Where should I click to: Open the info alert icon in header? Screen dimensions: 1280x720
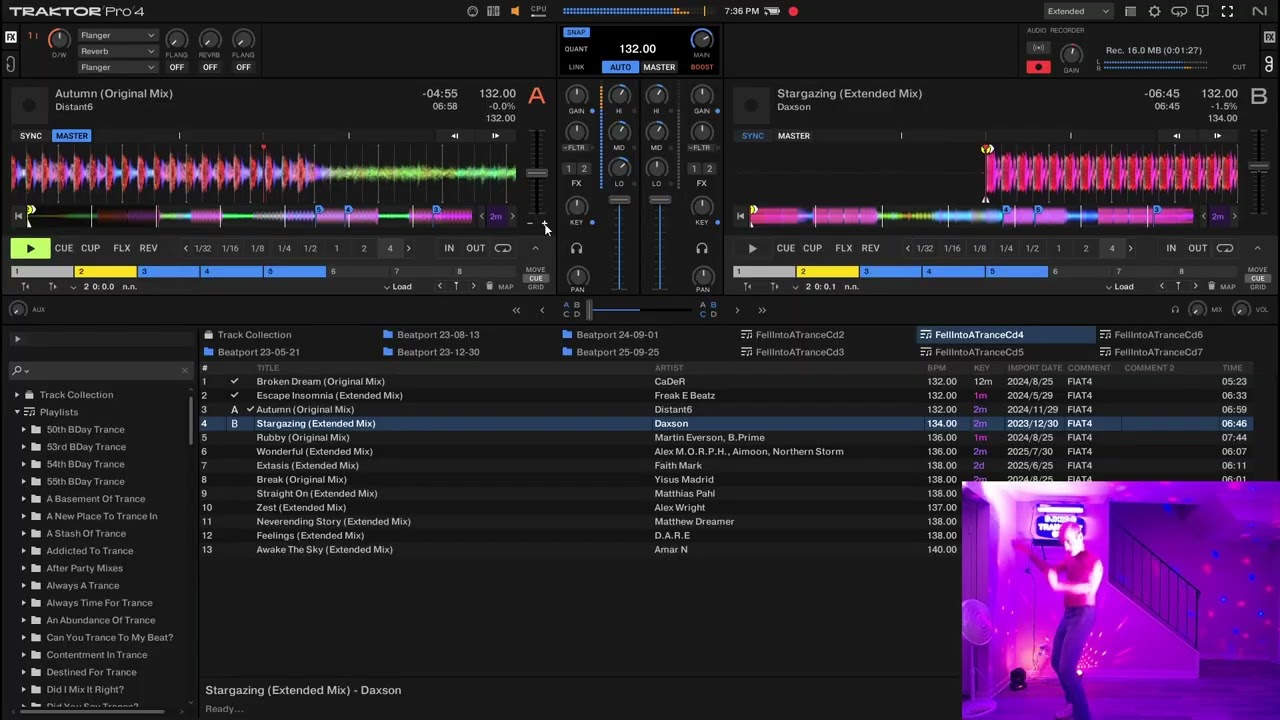point(1203,11)
